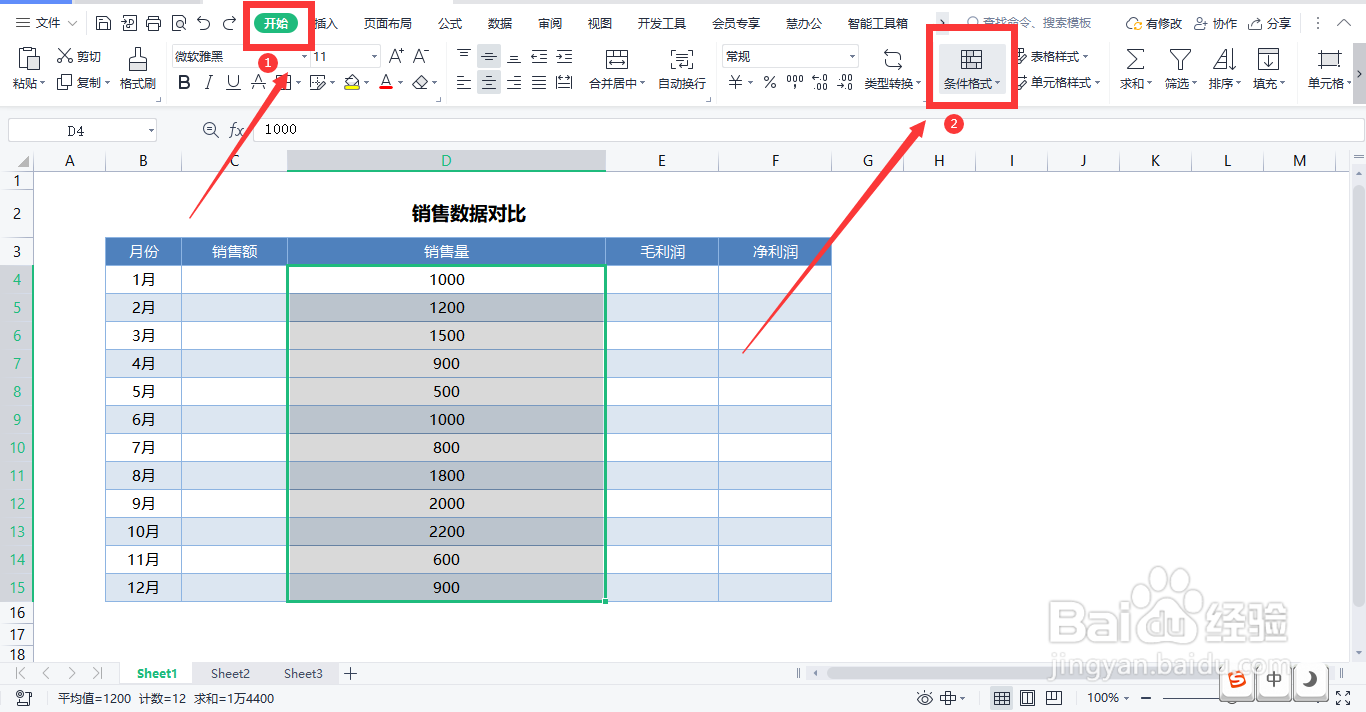
Task: Expand the Sum (求和) dropdown
Action: pos(1149,84)
